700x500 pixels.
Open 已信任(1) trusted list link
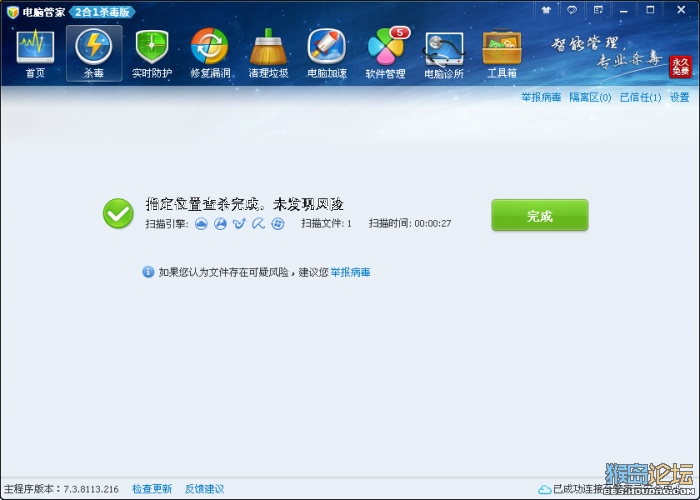[640, 97]
